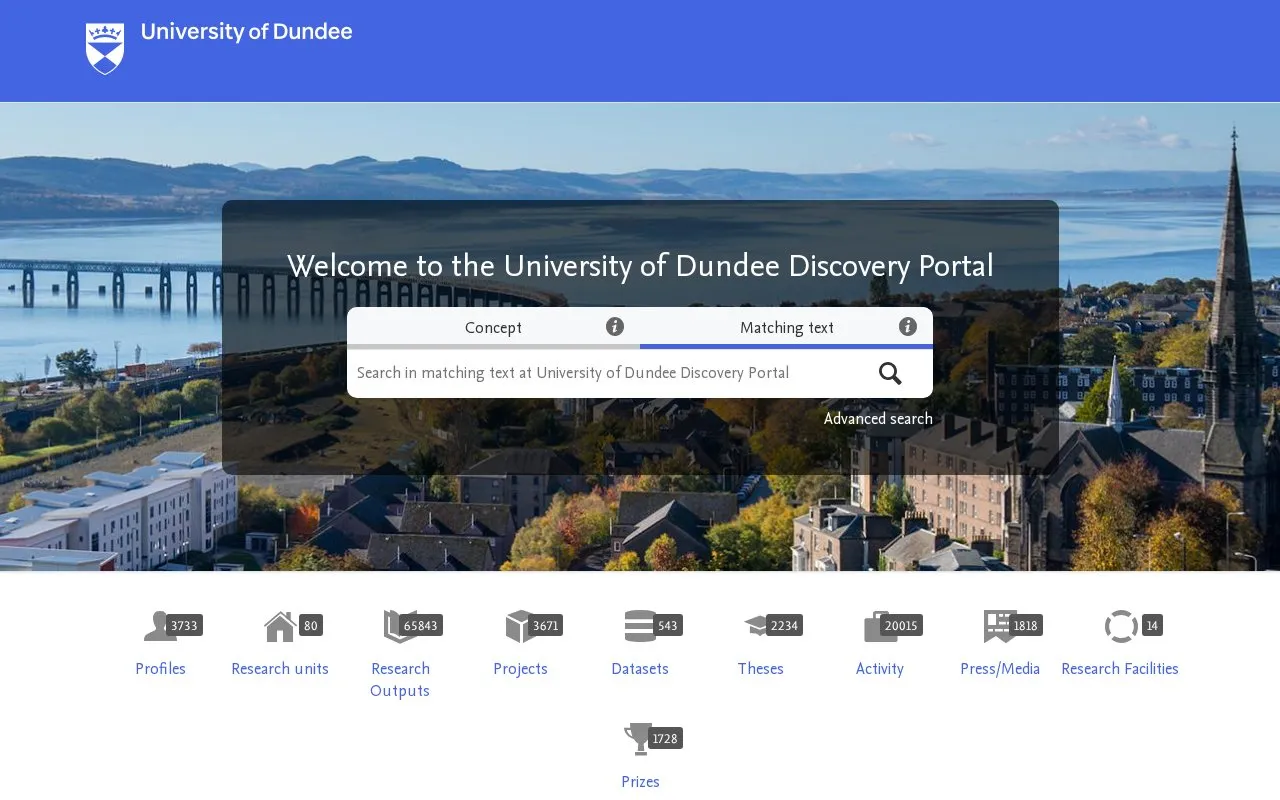The width and height of the screenshot is (1280, 800).
Task: Click the 3733 Profiles count badge
Action: tap(184, 626)
